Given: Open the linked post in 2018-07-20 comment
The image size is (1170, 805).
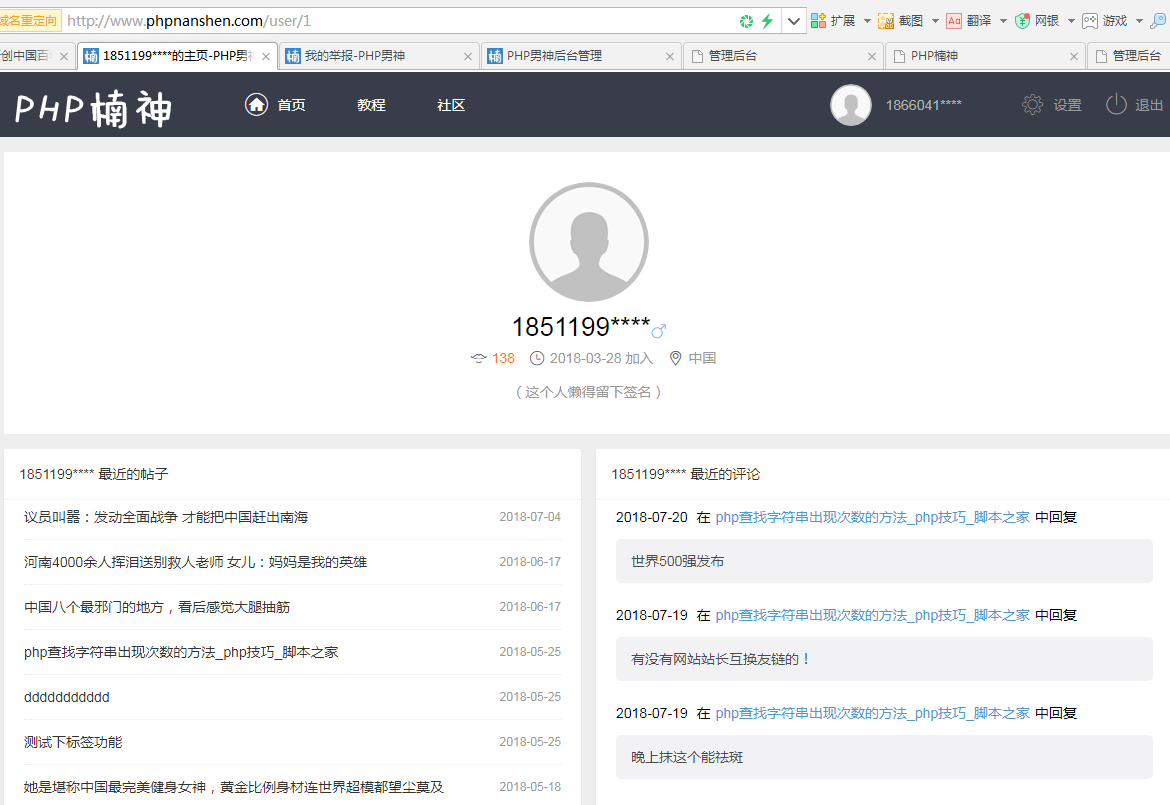Looking at the screenshot, I should pos(872,517).
